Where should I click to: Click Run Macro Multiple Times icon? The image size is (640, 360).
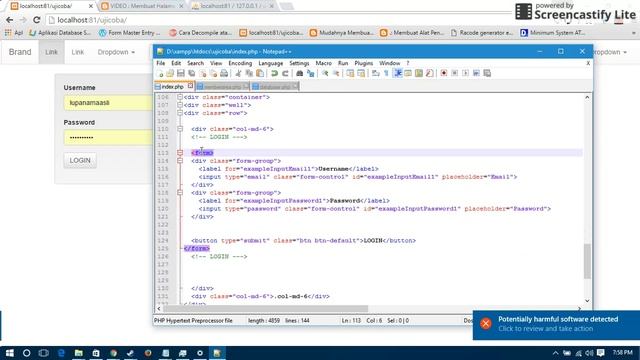point(476,73)
